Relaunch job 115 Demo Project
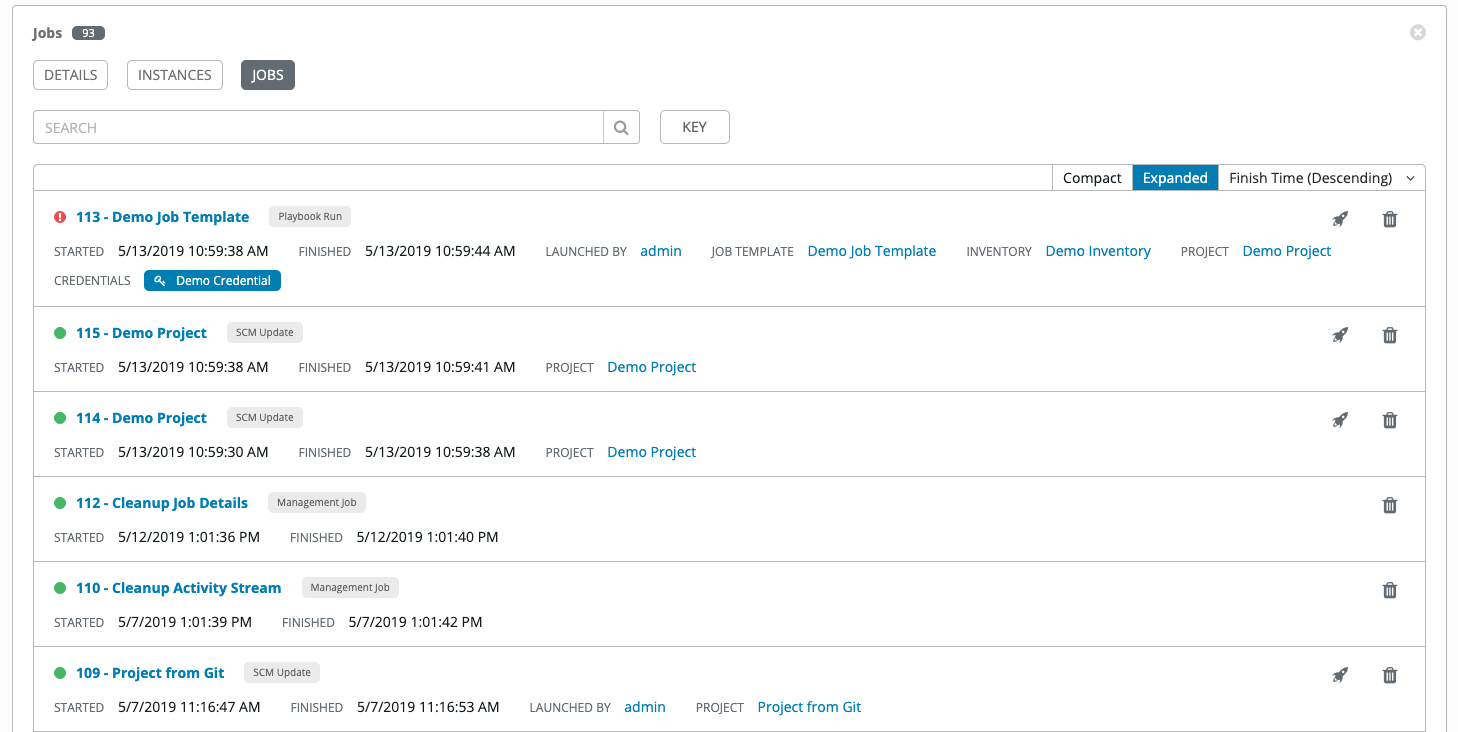Viewport: 1458px width, 732px height. (x=1340, y=335)
